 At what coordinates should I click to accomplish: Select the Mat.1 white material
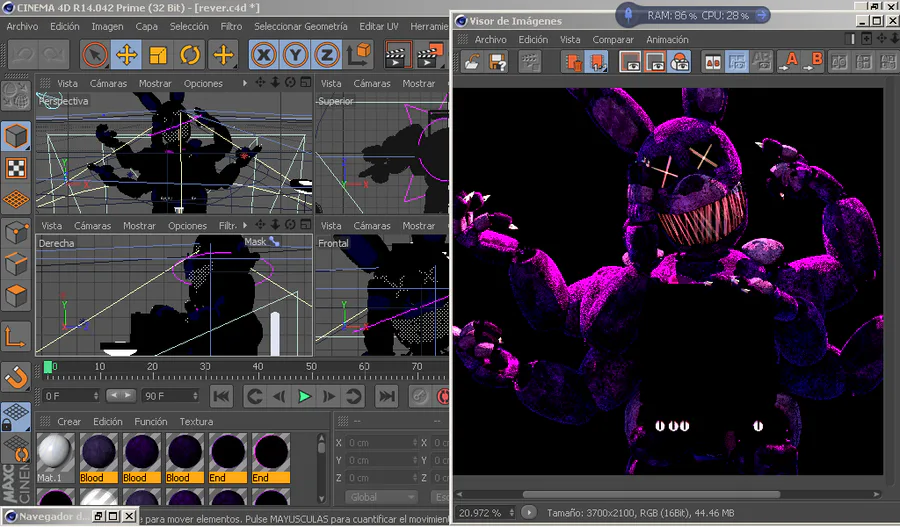tap(56, 458)
